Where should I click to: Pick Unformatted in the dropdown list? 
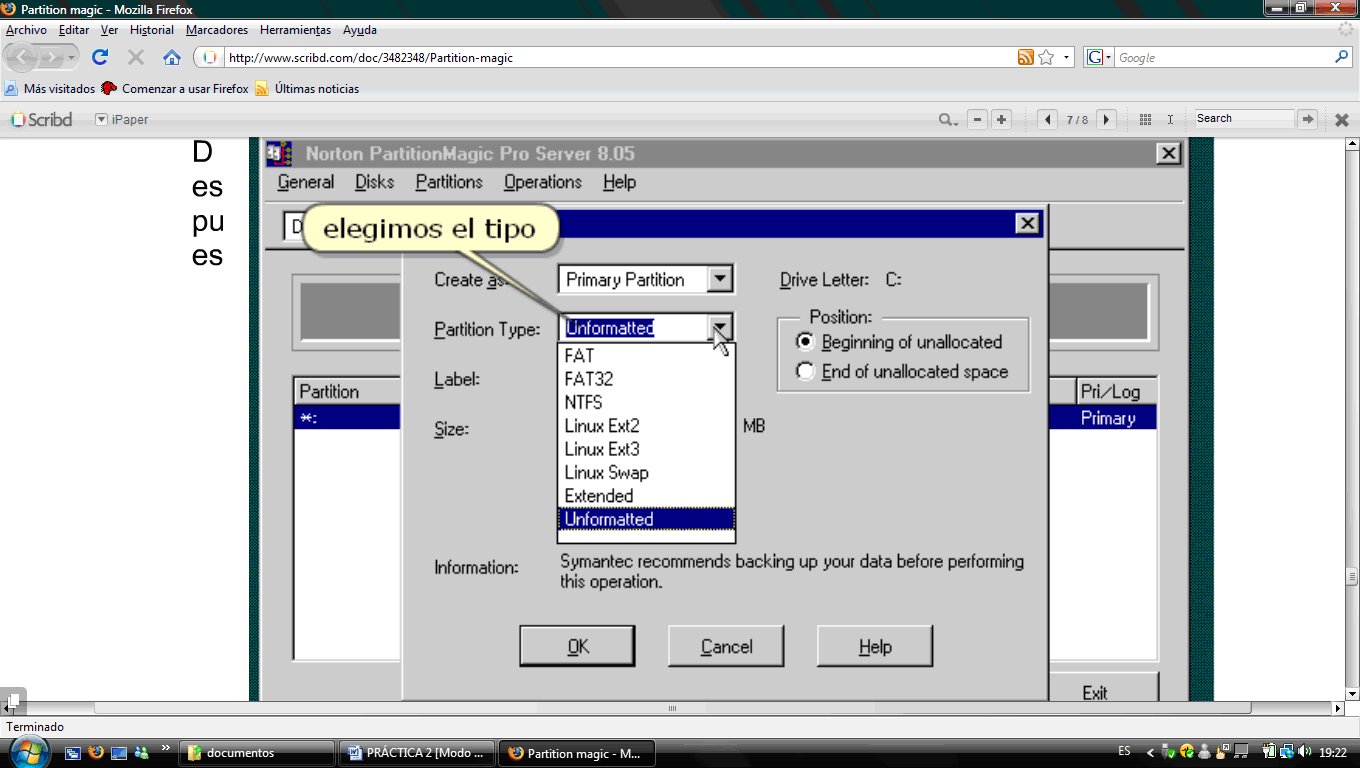[645, 519]
